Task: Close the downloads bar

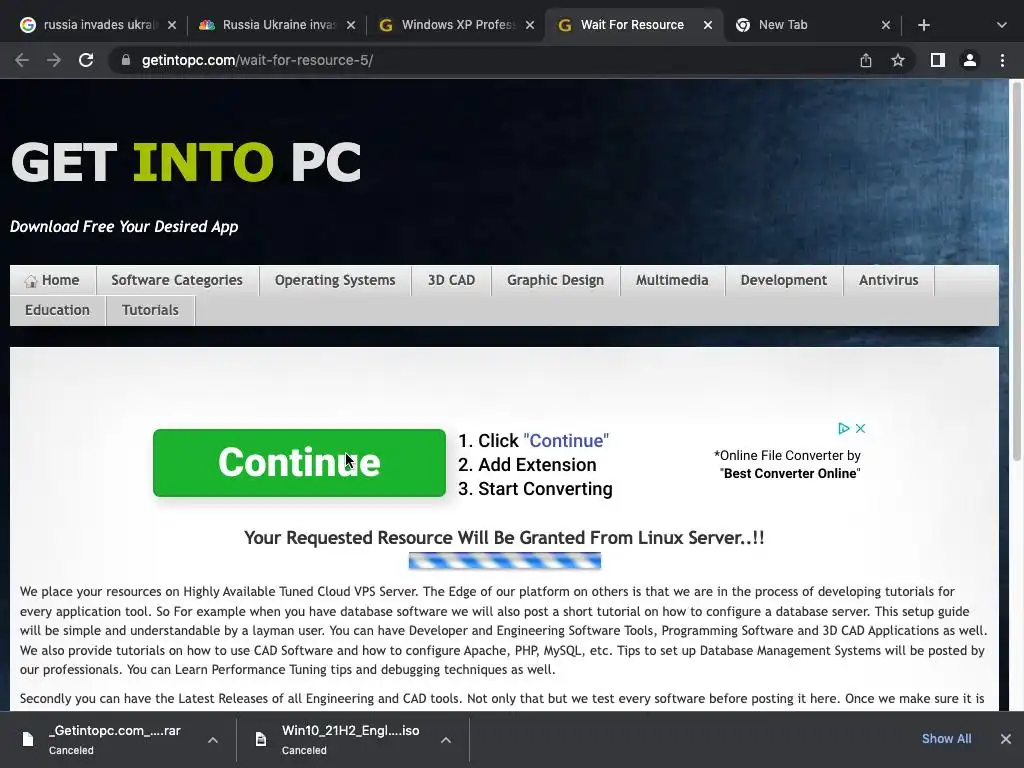Action: [x=1006, y=739]
